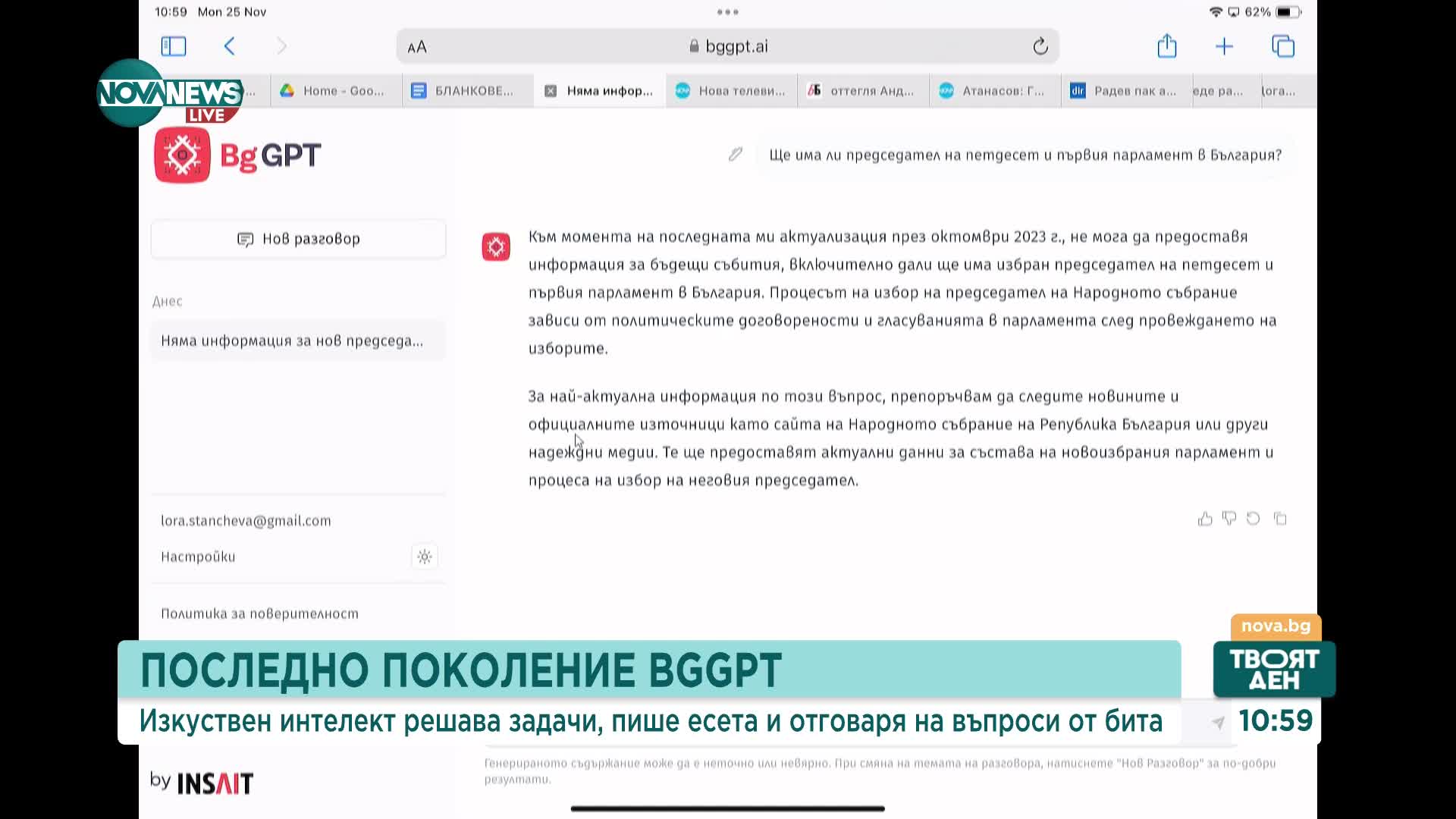Start a new chat with Нов разговор

299,239
